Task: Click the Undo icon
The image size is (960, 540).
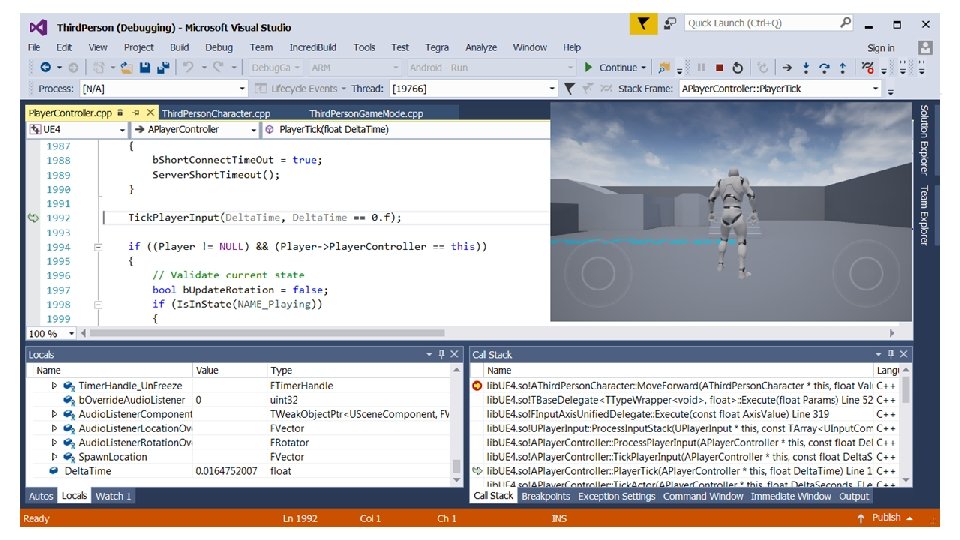Action: (189, 67)
